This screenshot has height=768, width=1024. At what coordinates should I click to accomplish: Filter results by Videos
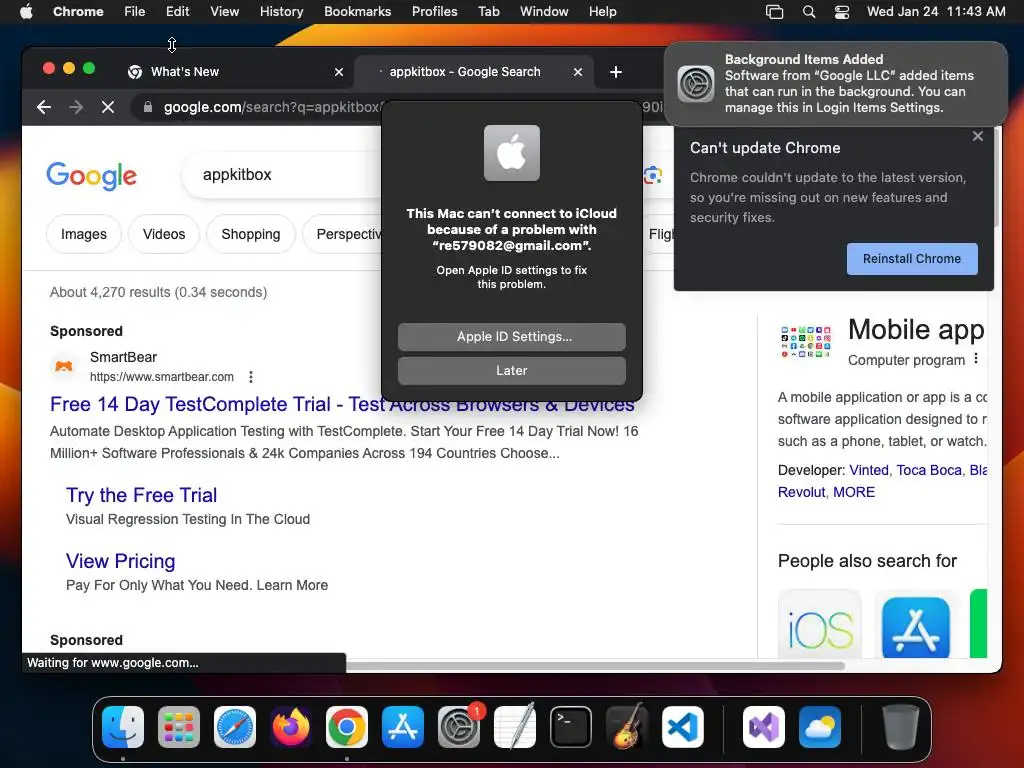(x=164, y=234)
